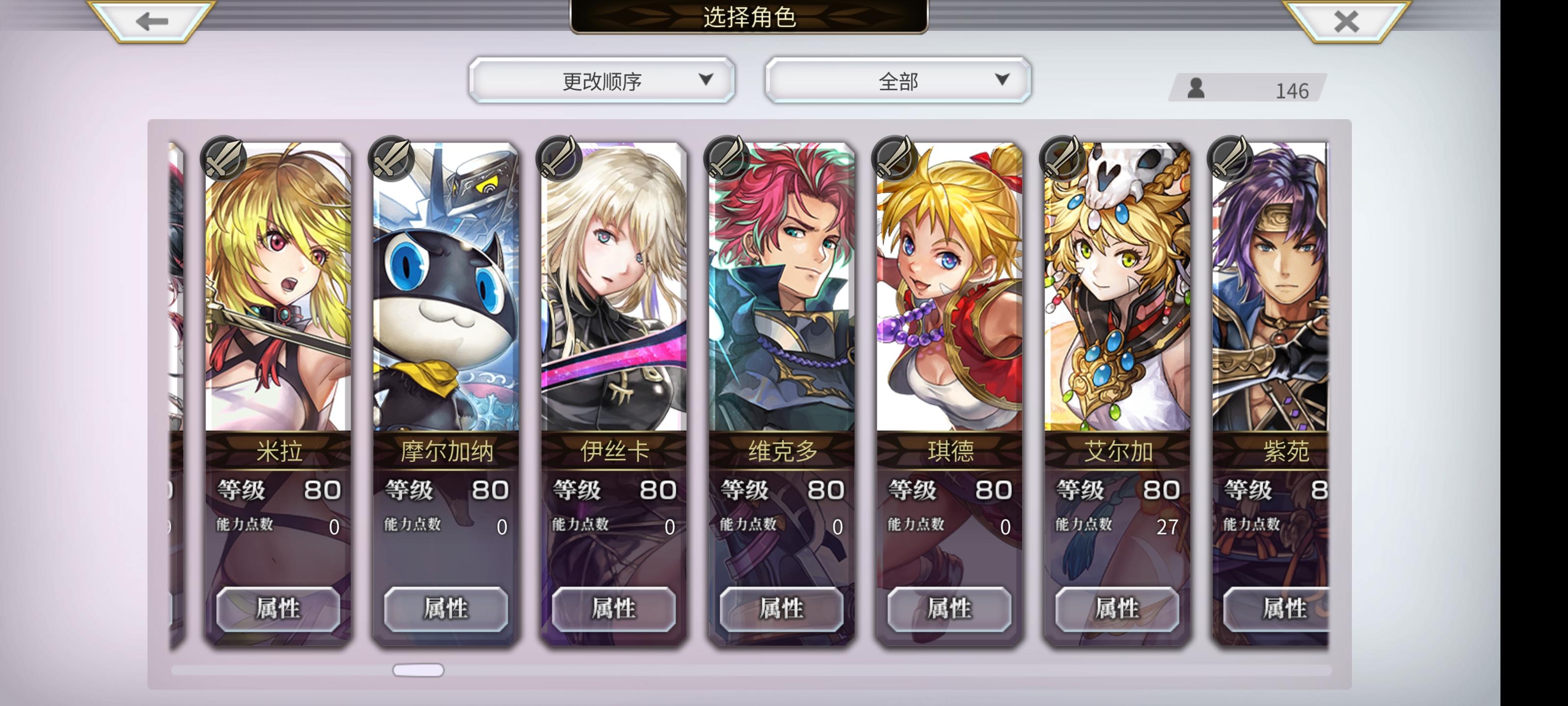This screenshot has height=706, width=1568.
Task: Go back using the arrow button
Action: (x=151, y=21)
